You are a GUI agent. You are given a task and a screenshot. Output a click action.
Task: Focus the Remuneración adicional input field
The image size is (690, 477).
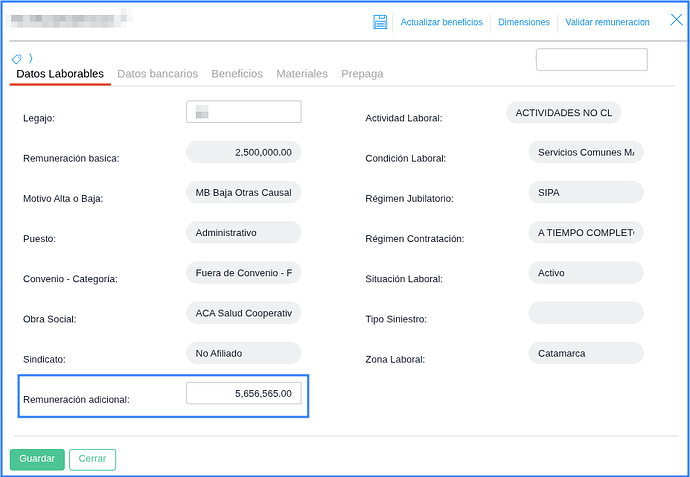coord(243,394)
